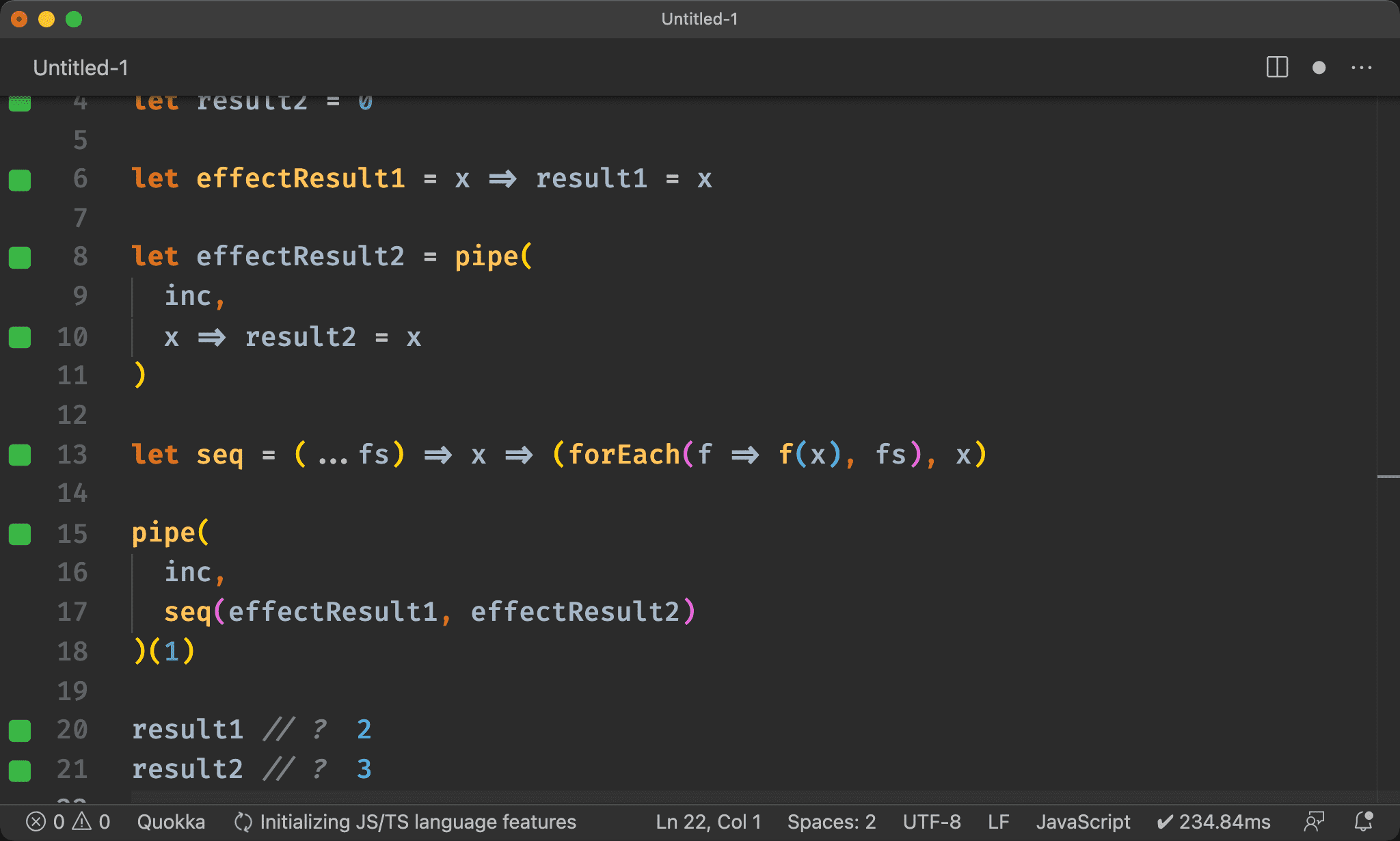Click seq call on line 17
This screenshot has height=841, width=1400.
click(x=188, y=612)
